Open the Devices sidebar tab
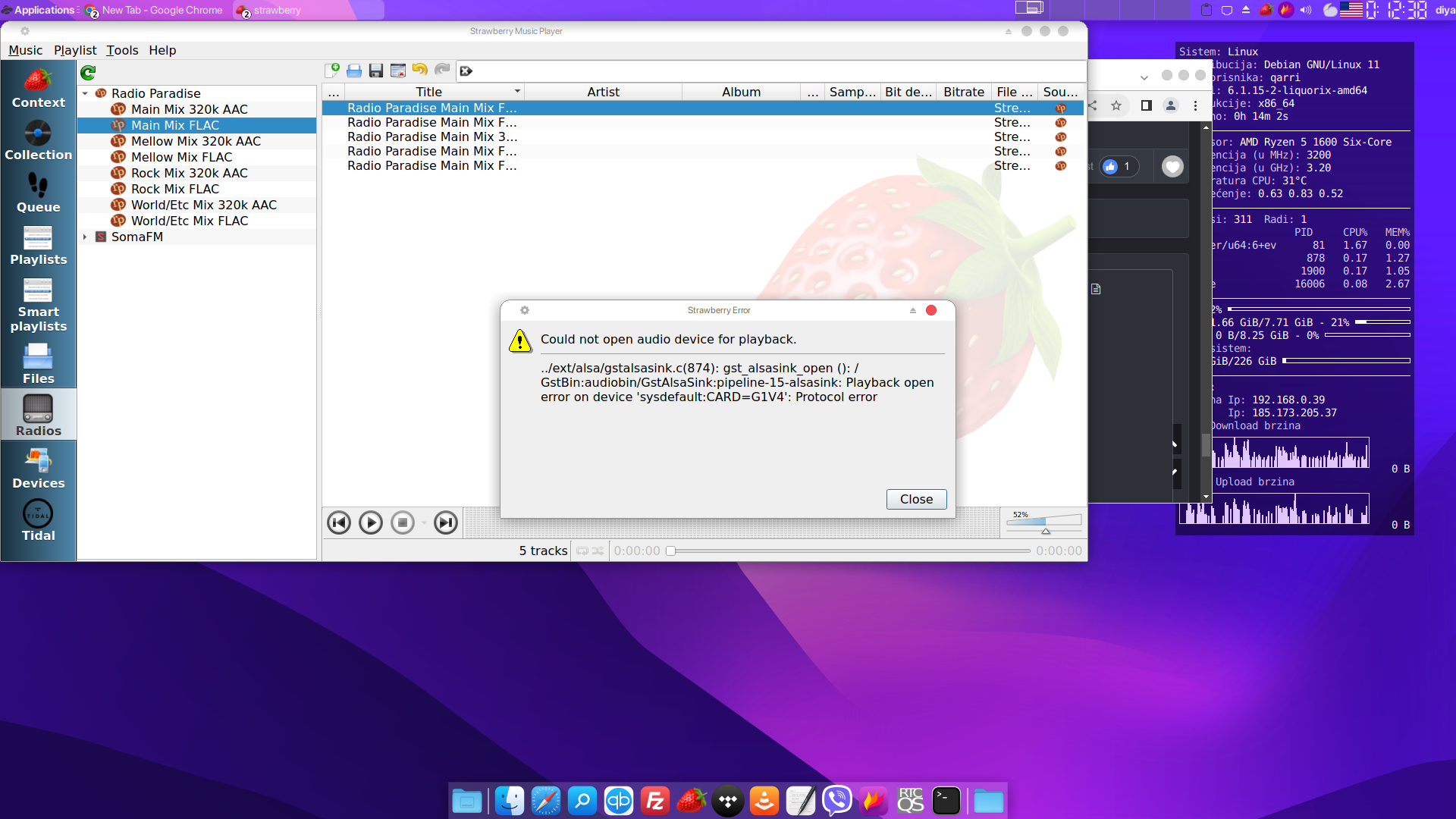The image size is (1456, 819). tap(38, 468)
